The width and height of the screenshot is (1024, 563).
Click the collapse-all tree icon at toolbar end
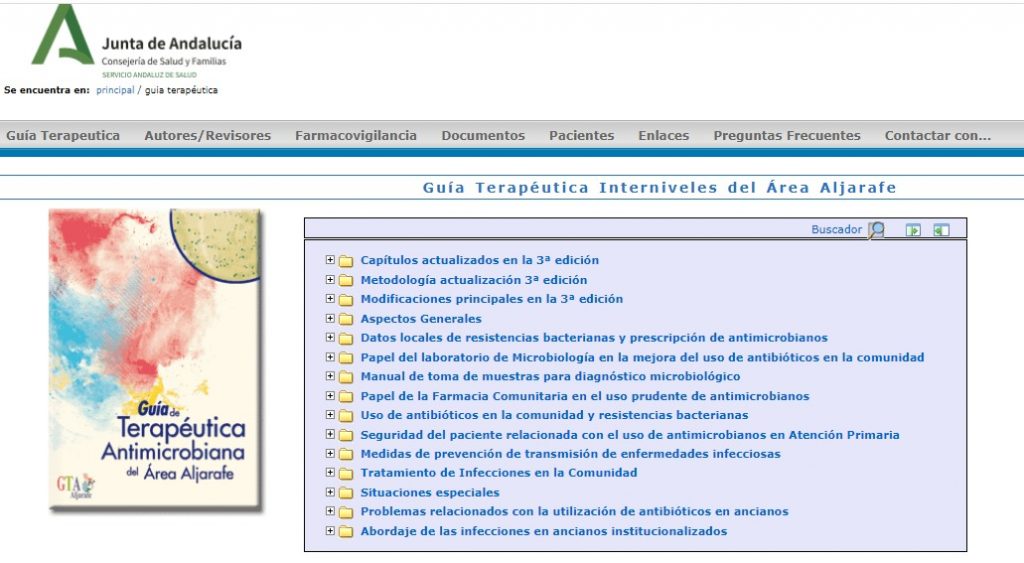941,230
